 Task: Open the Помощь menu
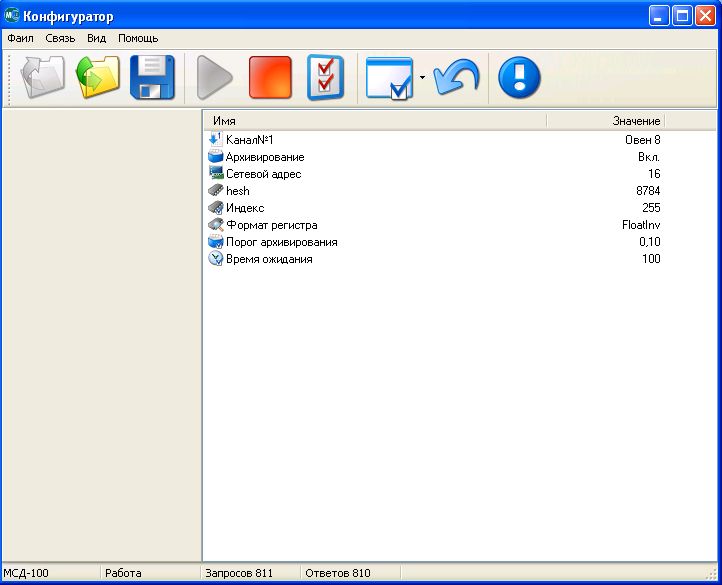[x=138, y=38]
